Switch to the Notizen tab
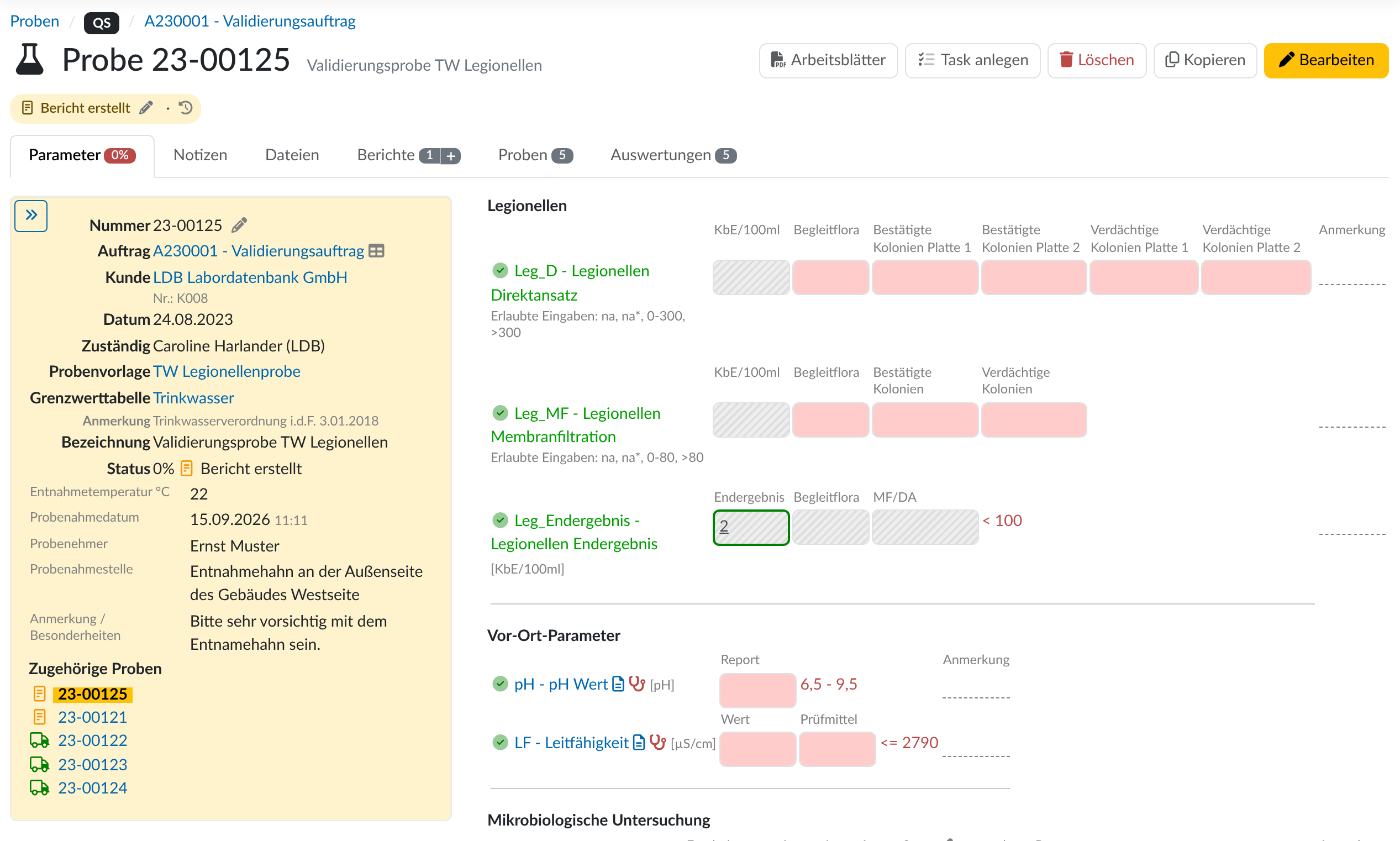This screenshot has height=841, width=1400. (x=201, y=155)
